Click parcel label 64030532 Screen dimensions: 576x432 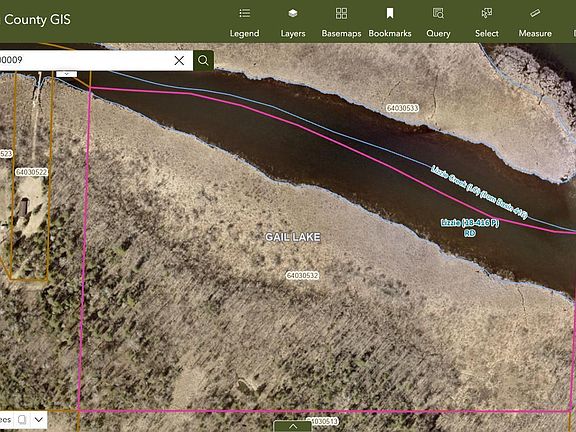(302, 276)
